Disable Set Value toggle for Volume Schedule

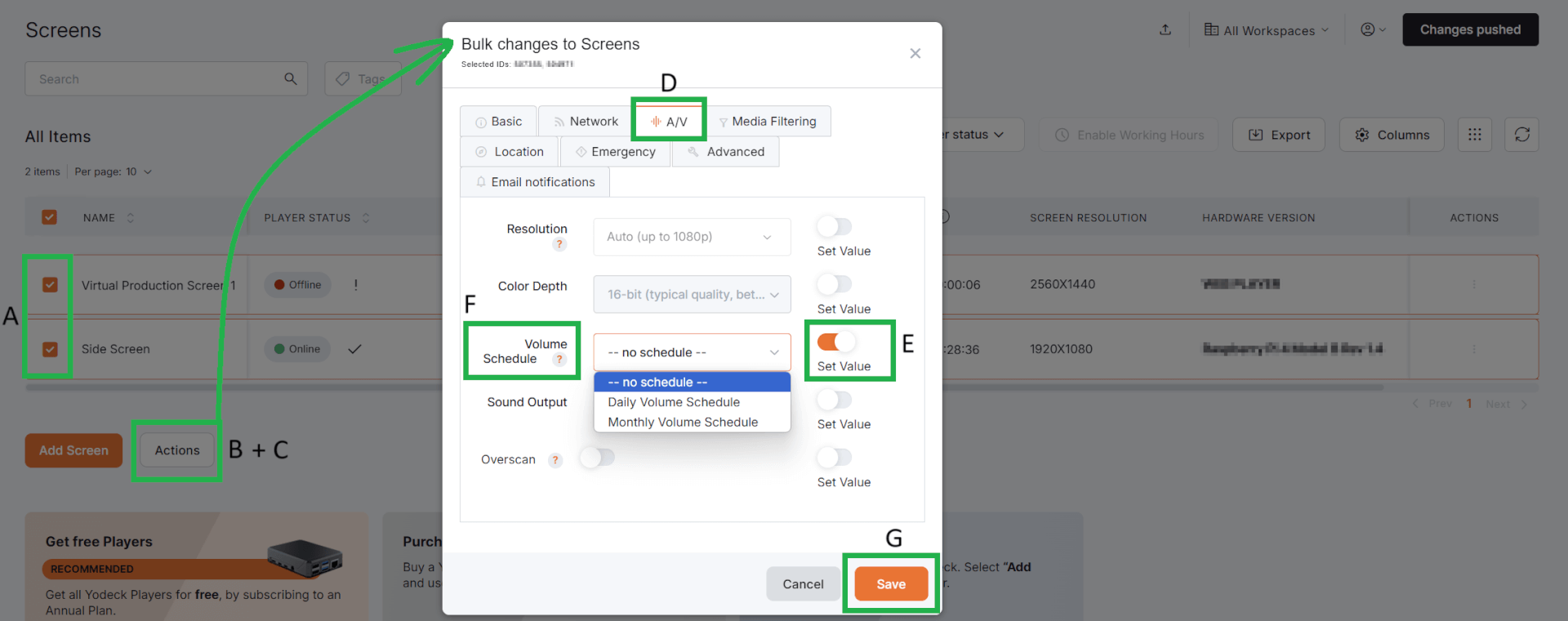[835, 342]
